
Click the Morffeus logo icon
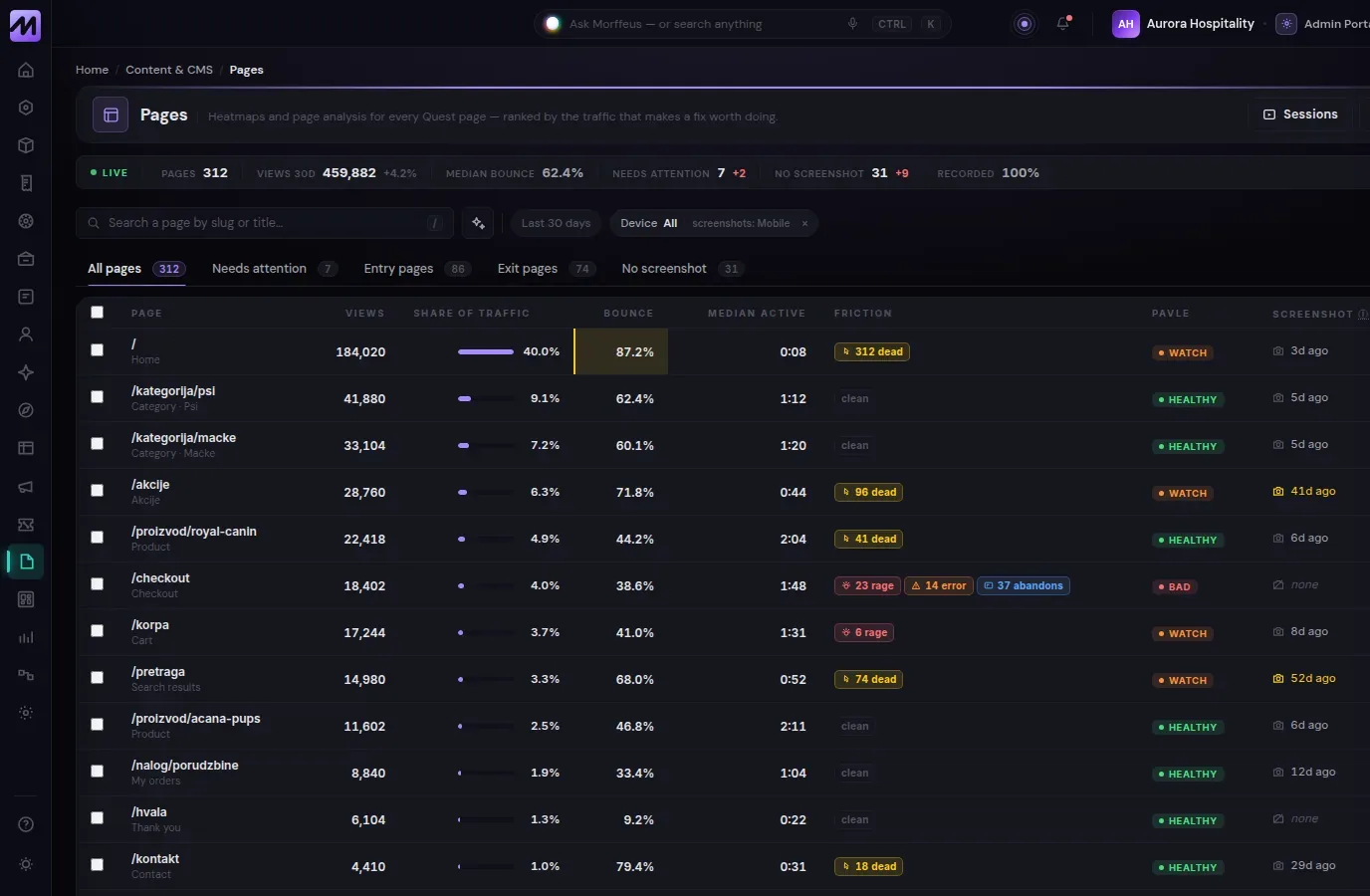point(25,25)
